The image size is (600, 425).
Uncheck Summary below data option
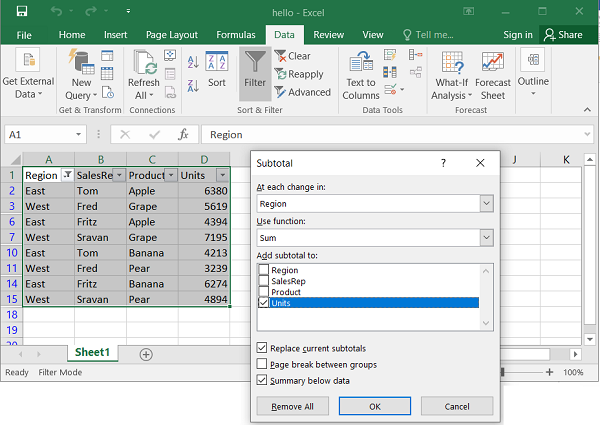(x=263, y=380)
